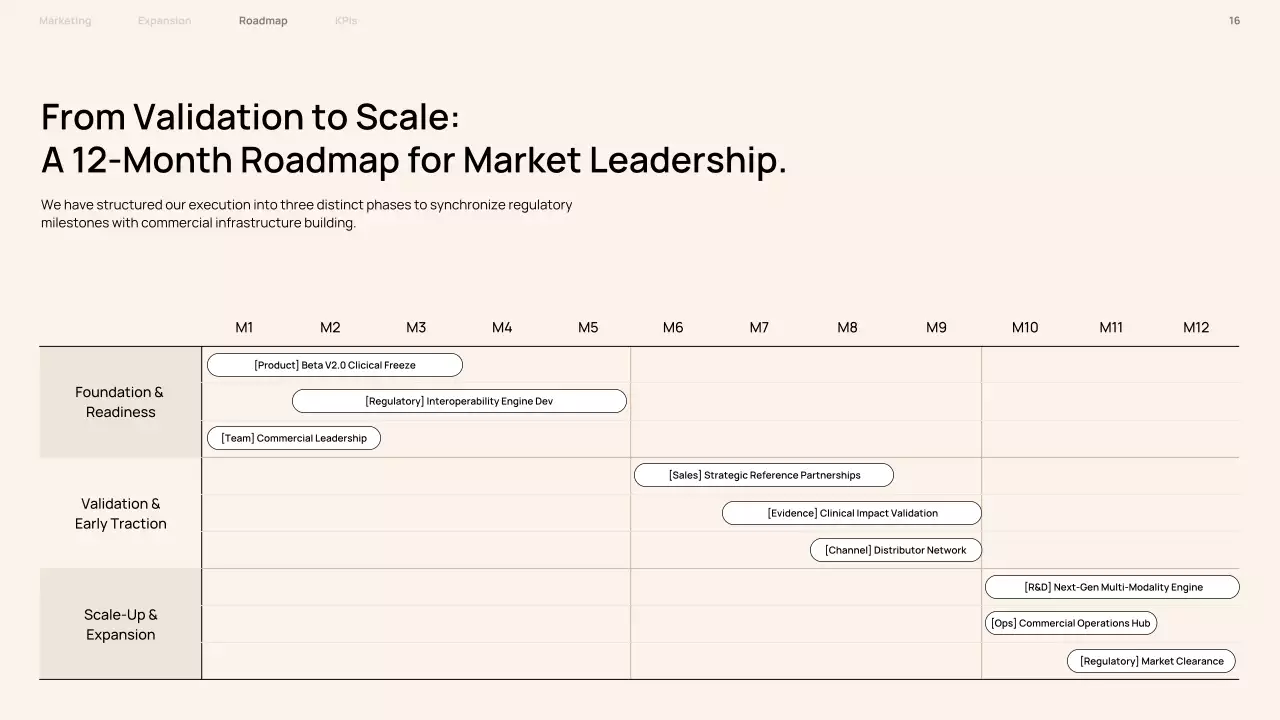Image resolution: width=1280 pixels, height=720 pixels.
Task: Select the Validation & Early Traction label
Action: pos(120,514)
